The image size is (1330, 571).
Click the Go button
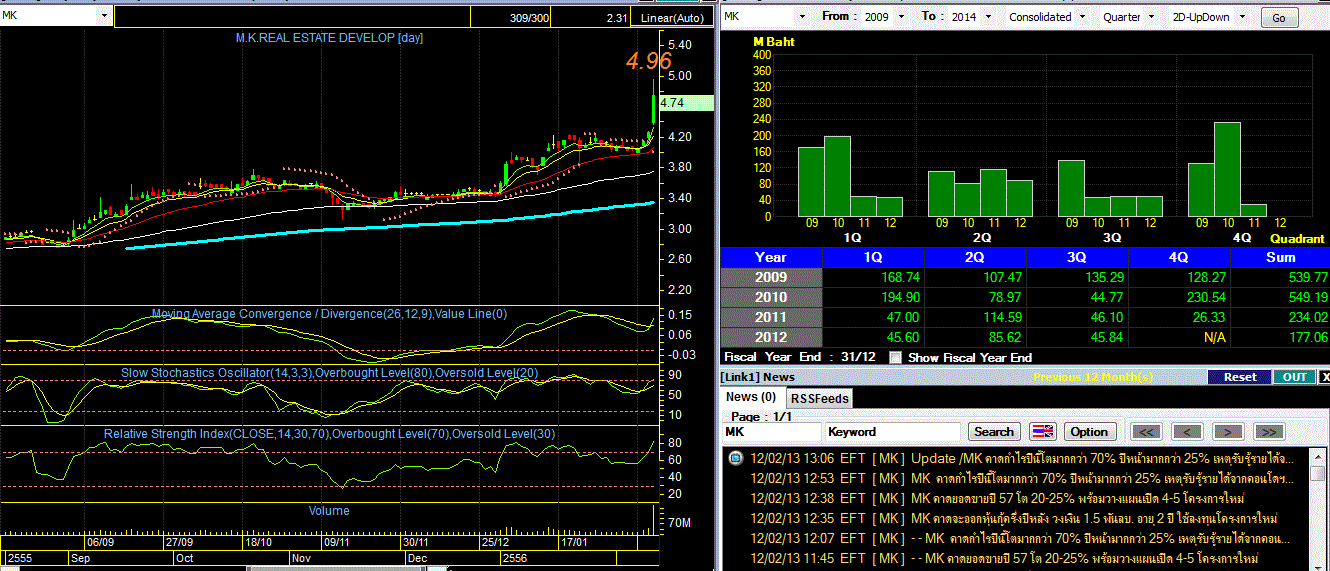tap(1280, 18)
